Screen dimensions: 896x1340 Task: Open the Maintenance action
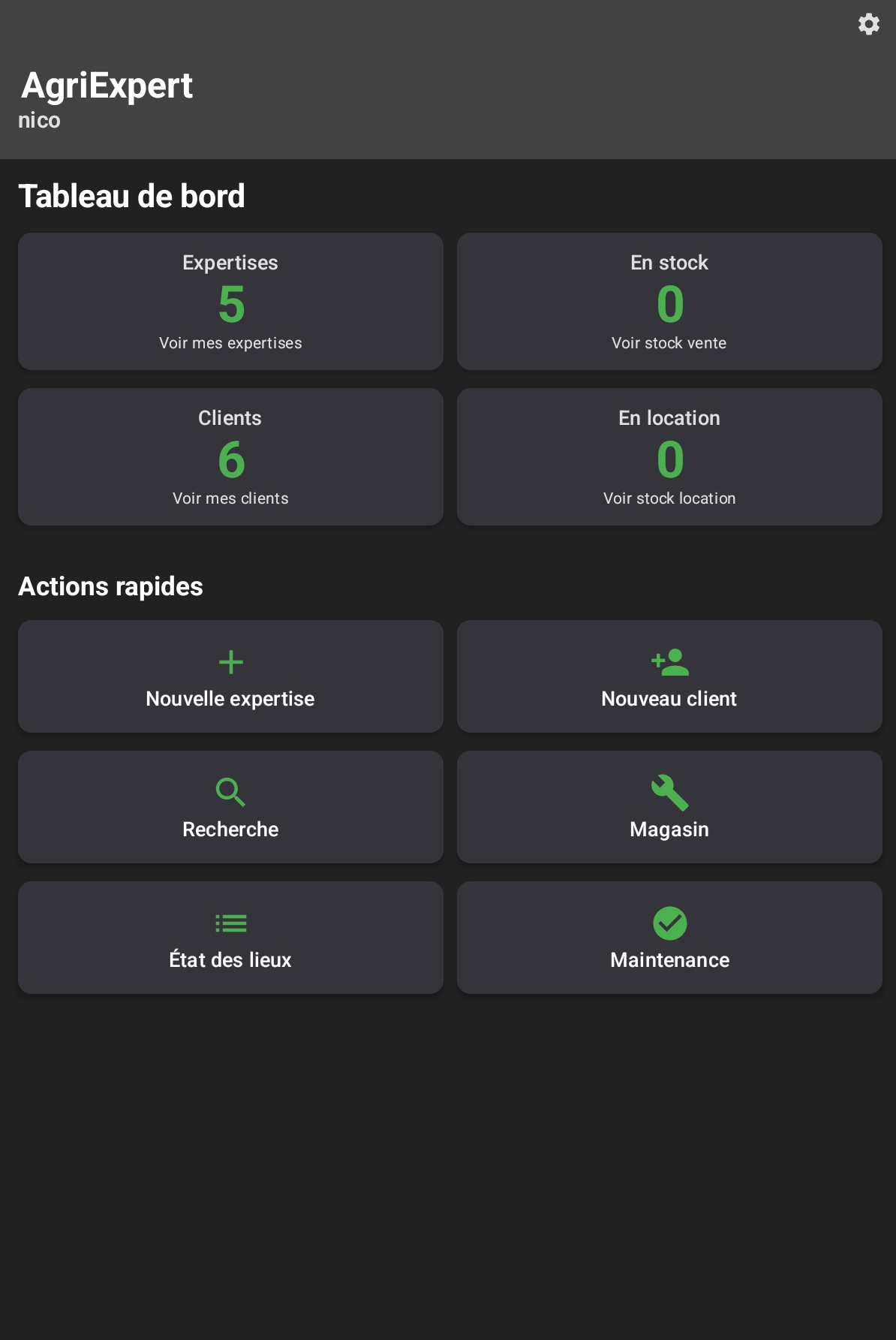pos(669,937)
